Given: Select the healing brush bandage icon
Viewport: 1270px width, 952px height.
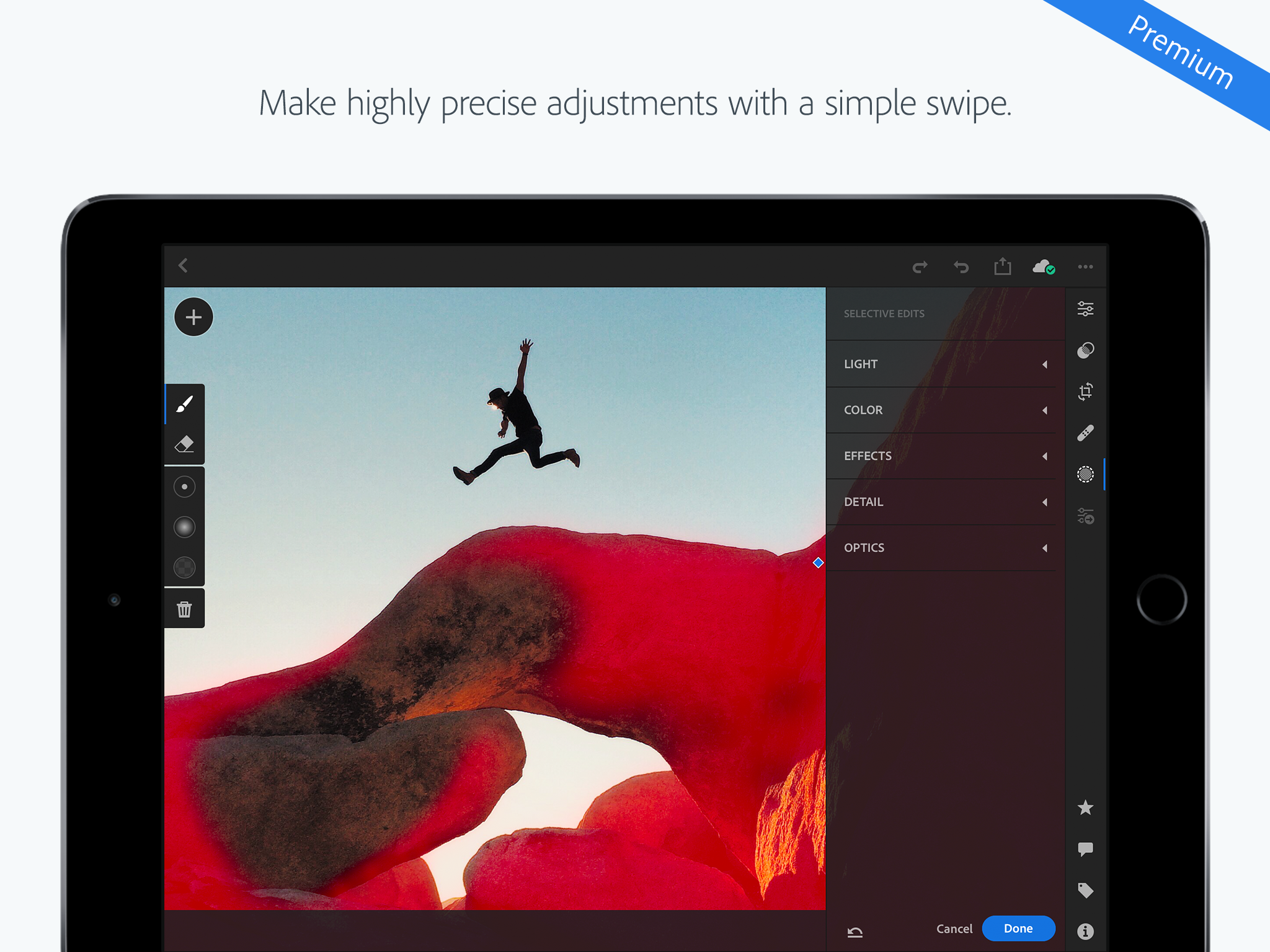Looking at the screenshot, I should [x=1085, y=433].
